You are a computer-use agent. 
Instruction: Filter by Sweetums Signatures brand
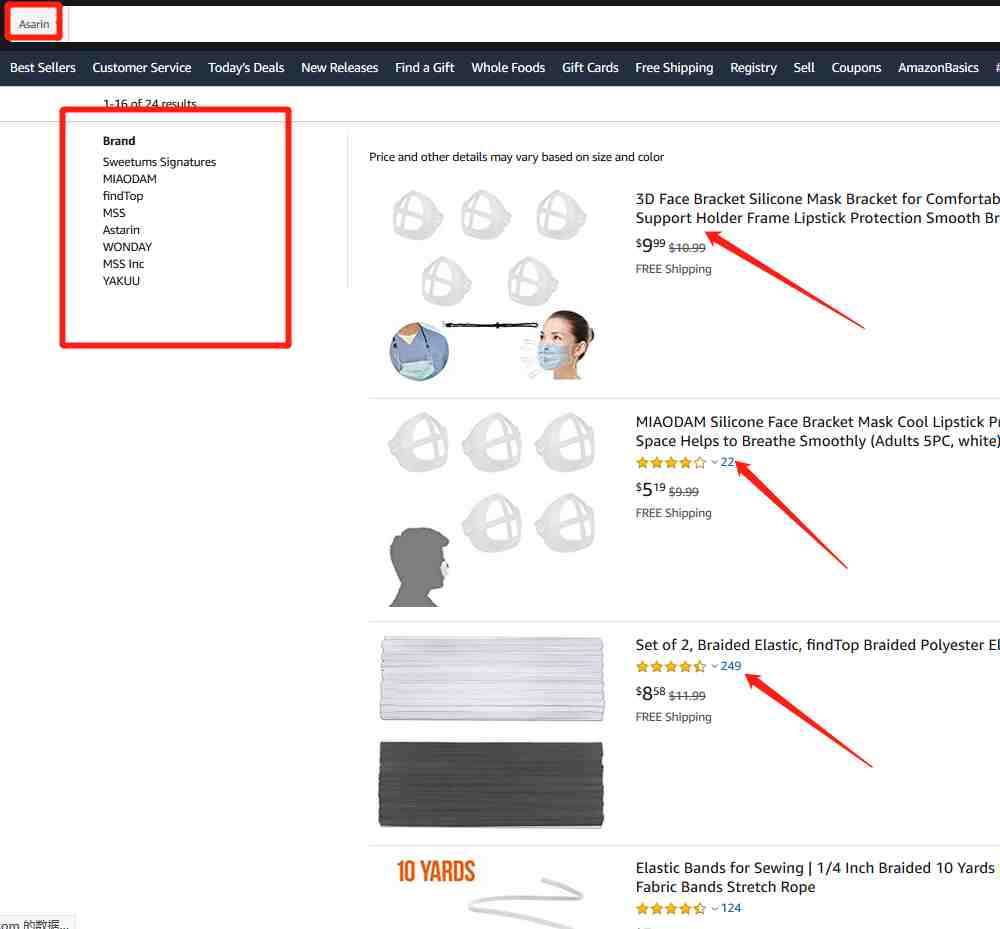pyautogui.click(x=159, y=162)
